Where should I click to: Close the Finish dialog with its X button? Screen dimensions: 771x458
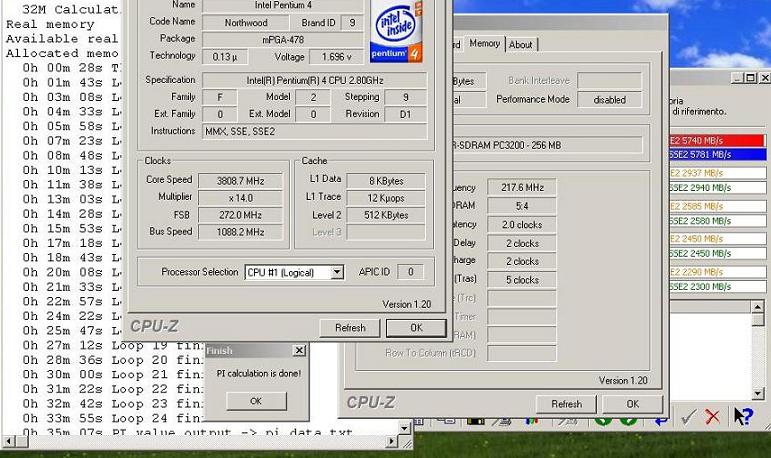(x=298, y=350)
